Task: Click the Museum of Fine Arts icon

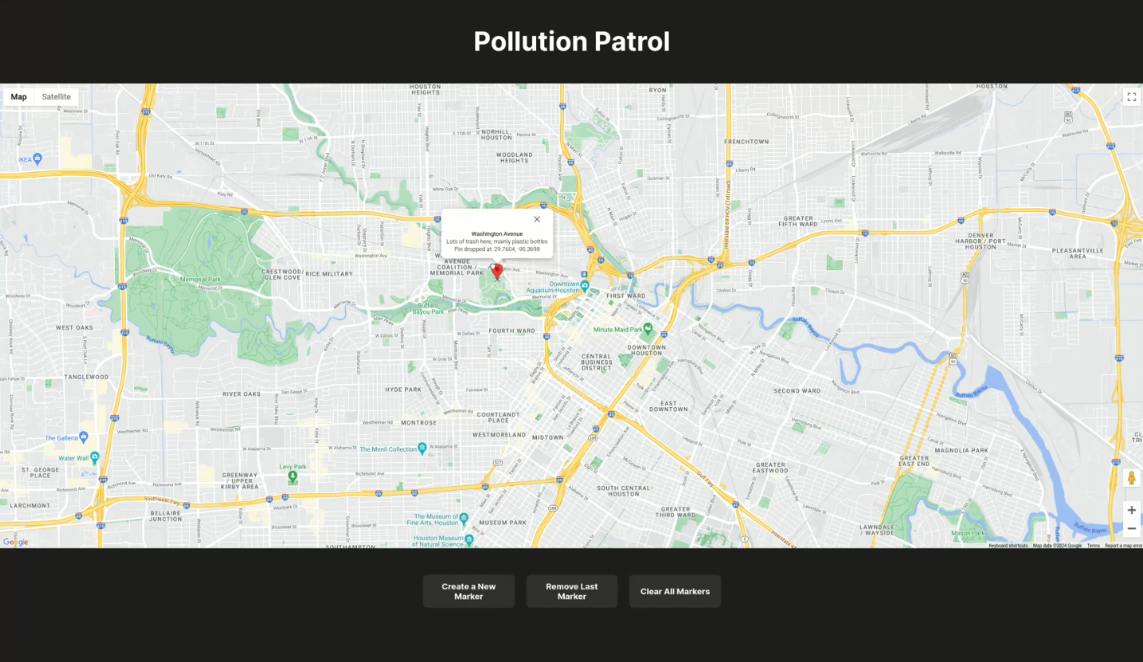Action: [463, 519]
